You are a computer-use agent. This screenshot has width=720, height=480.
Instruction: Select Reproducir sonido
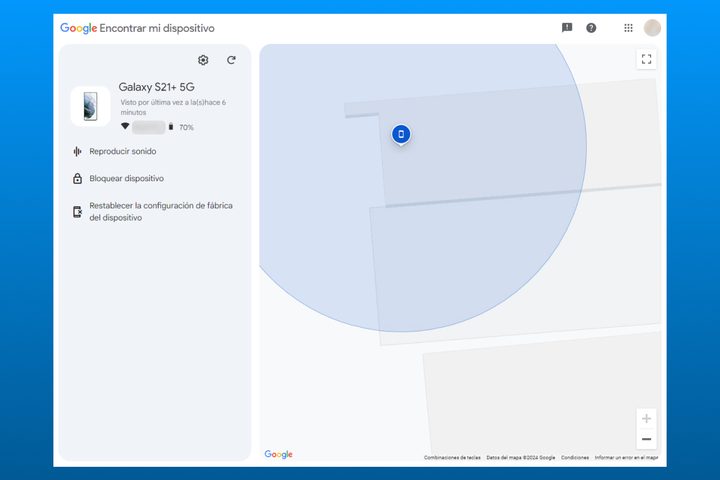123,151
